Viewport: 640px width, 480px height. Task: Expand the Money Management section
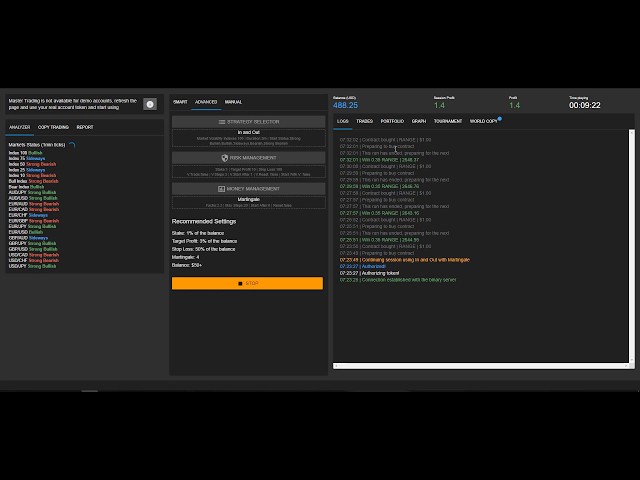coord(248,188)
